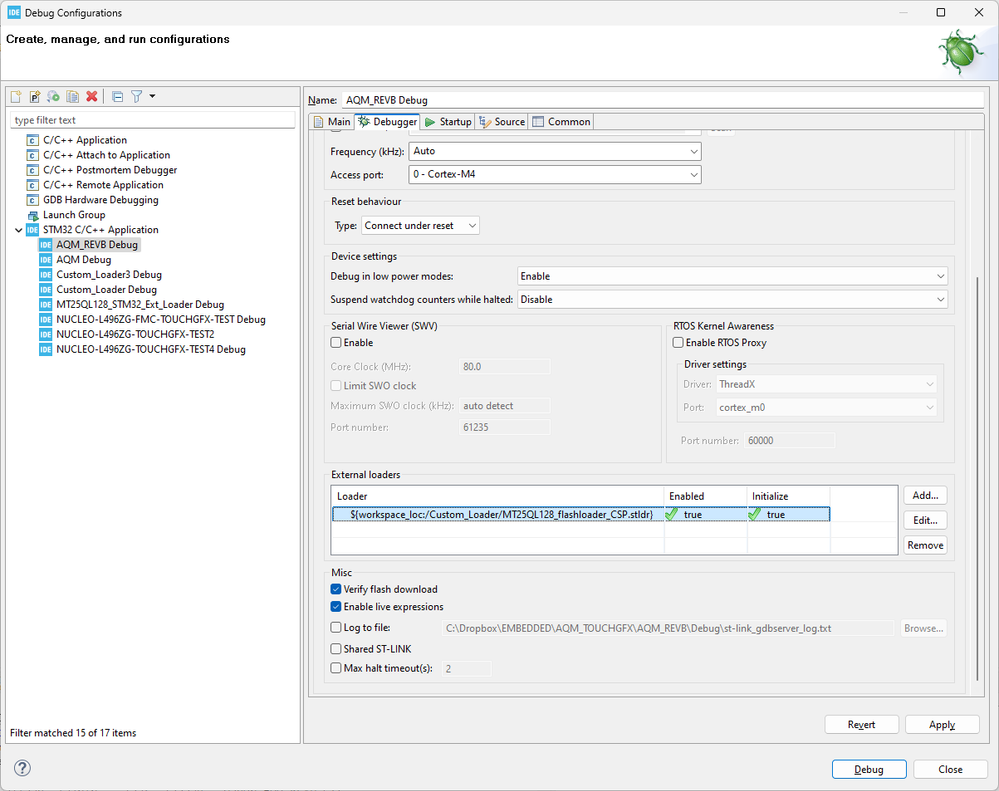
Task: Select GDB Hardware Debugging item
Action: (101, 200)
